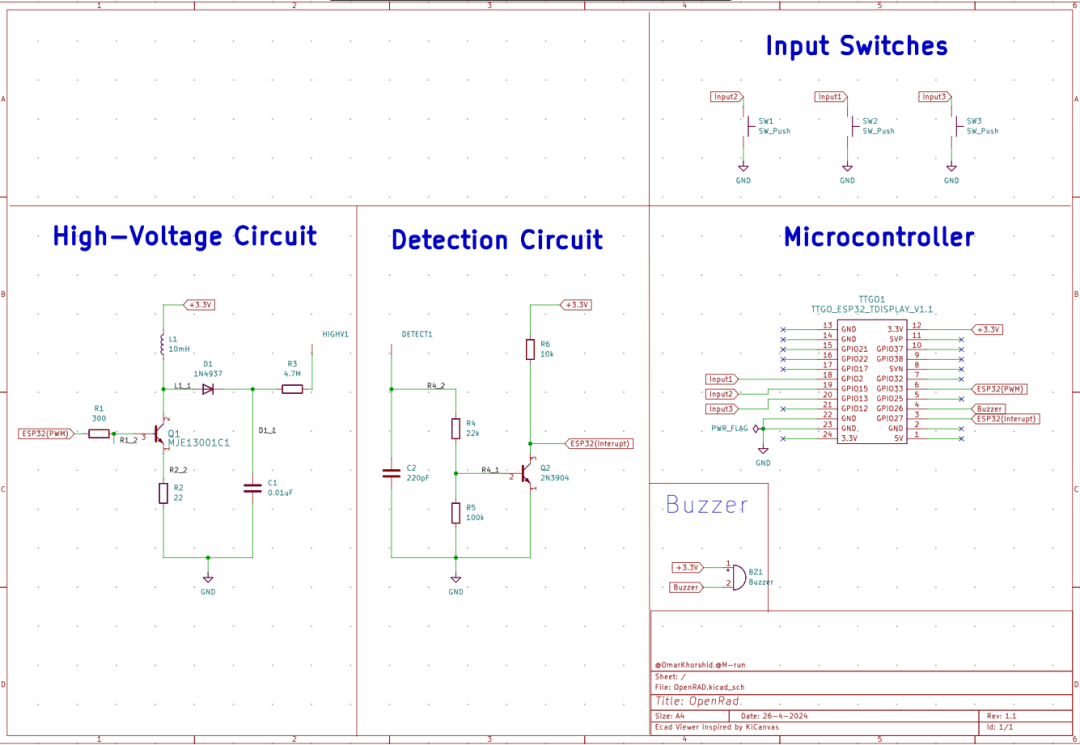Viewport: 1080px width, 745px height.
Task: Select the PWR_FLAG diamond symbol
Action: pyautogui.click(x=756, y=428)
